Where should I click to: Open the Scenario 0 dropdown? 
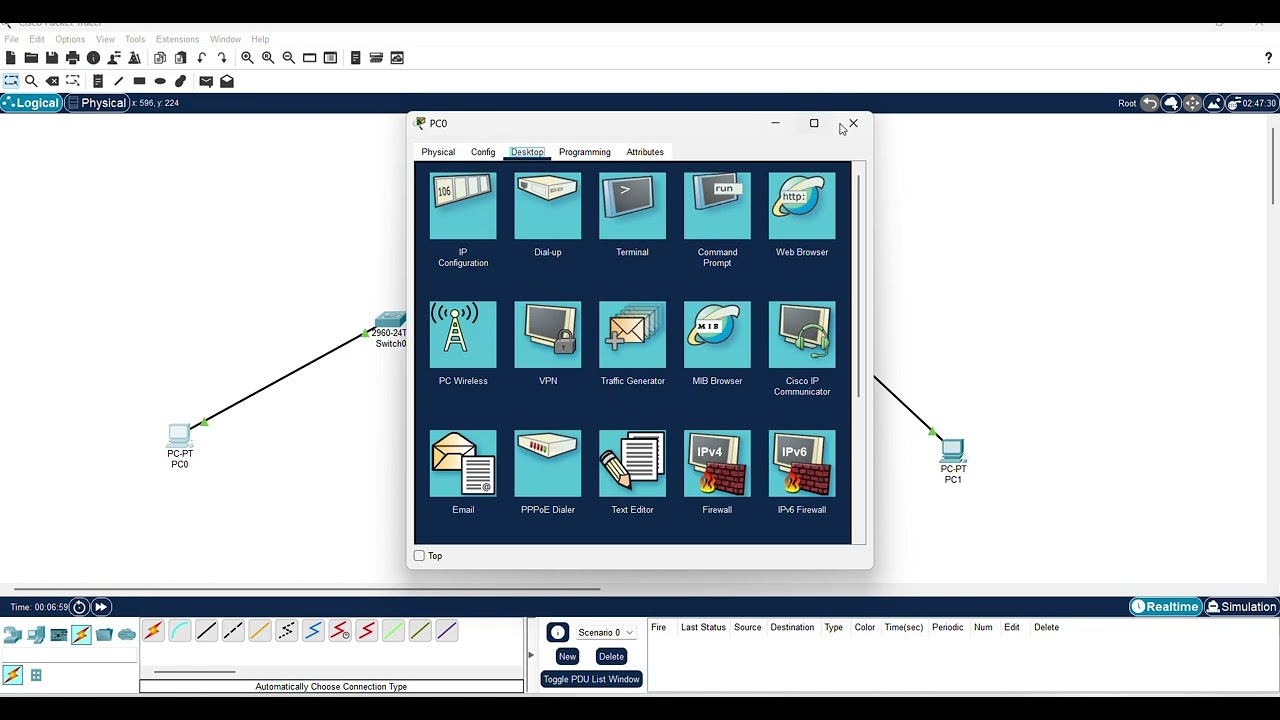point(606,633)
